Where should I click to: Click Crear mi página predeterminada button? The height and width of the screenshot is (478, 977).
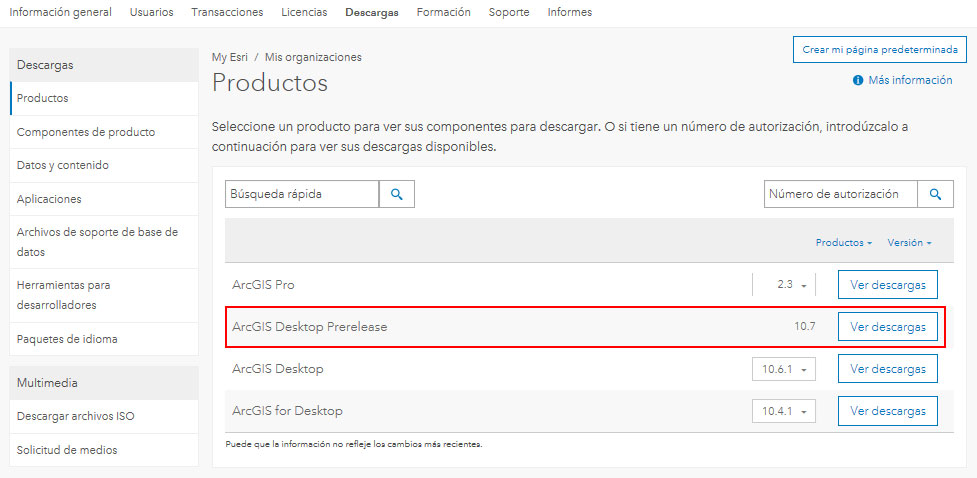[x=880, y=50]
